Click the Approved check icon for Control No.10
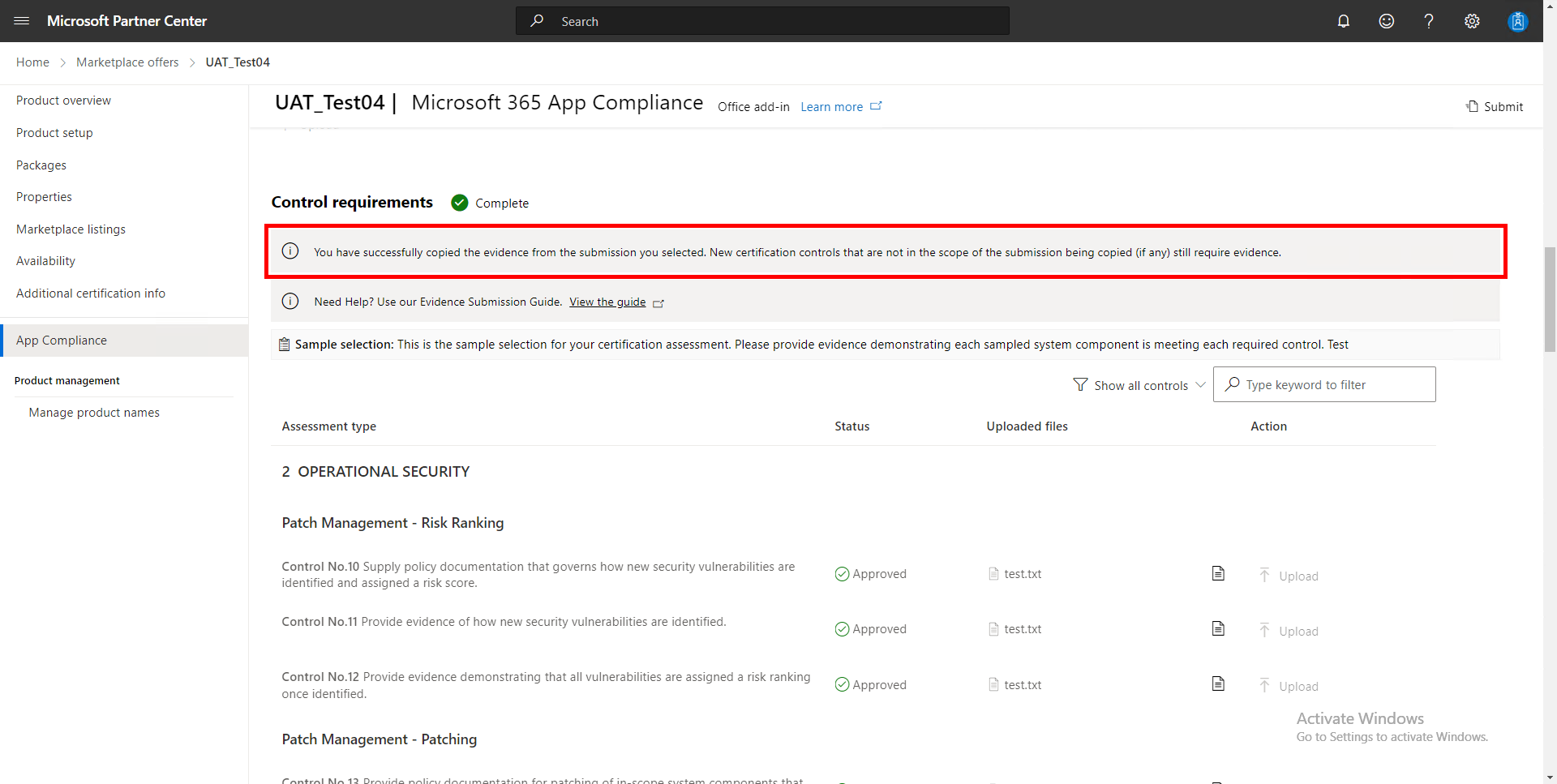Image resolution: width=1557 pixels, height=784 pixels. [842, 574]
